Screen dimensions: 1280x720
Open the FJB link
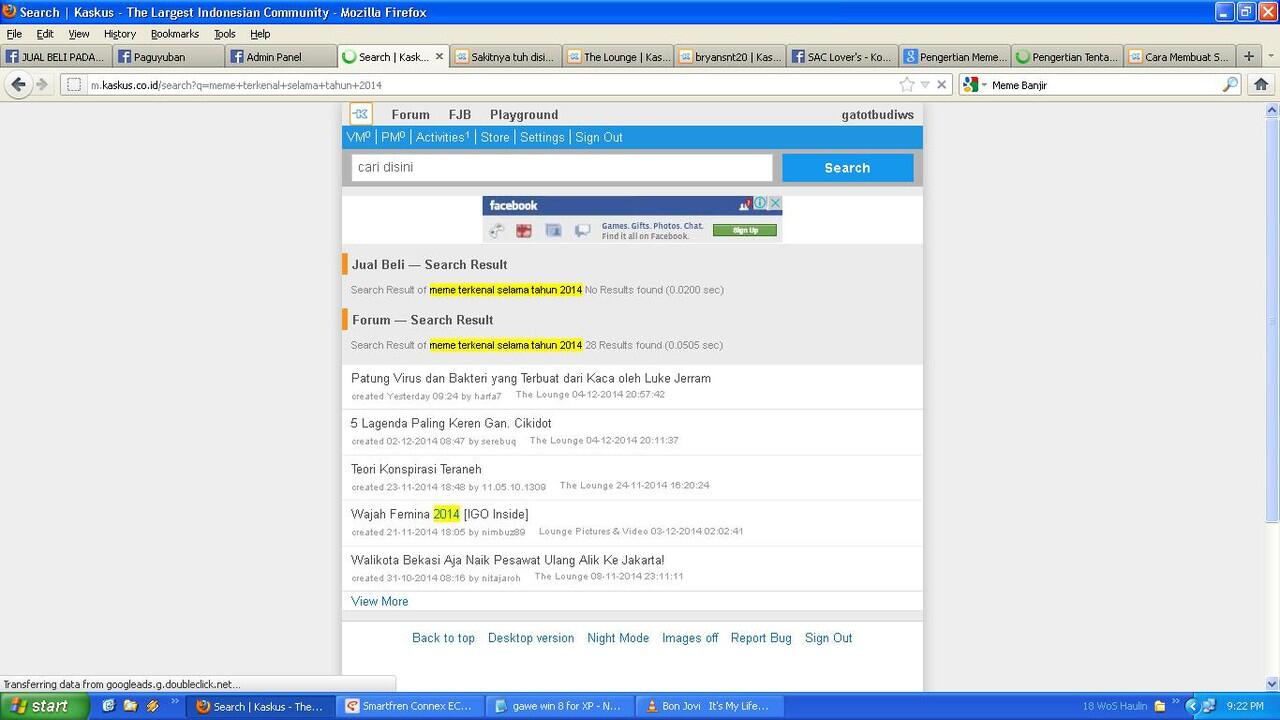[460, 114]
